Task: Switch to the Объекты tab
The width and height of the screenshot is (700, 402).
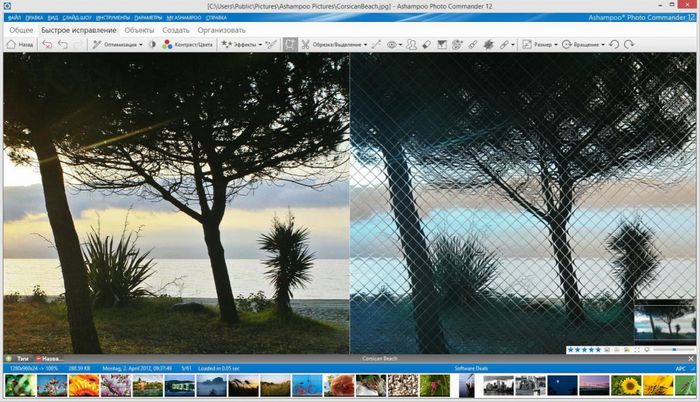Action: point(138,30)
